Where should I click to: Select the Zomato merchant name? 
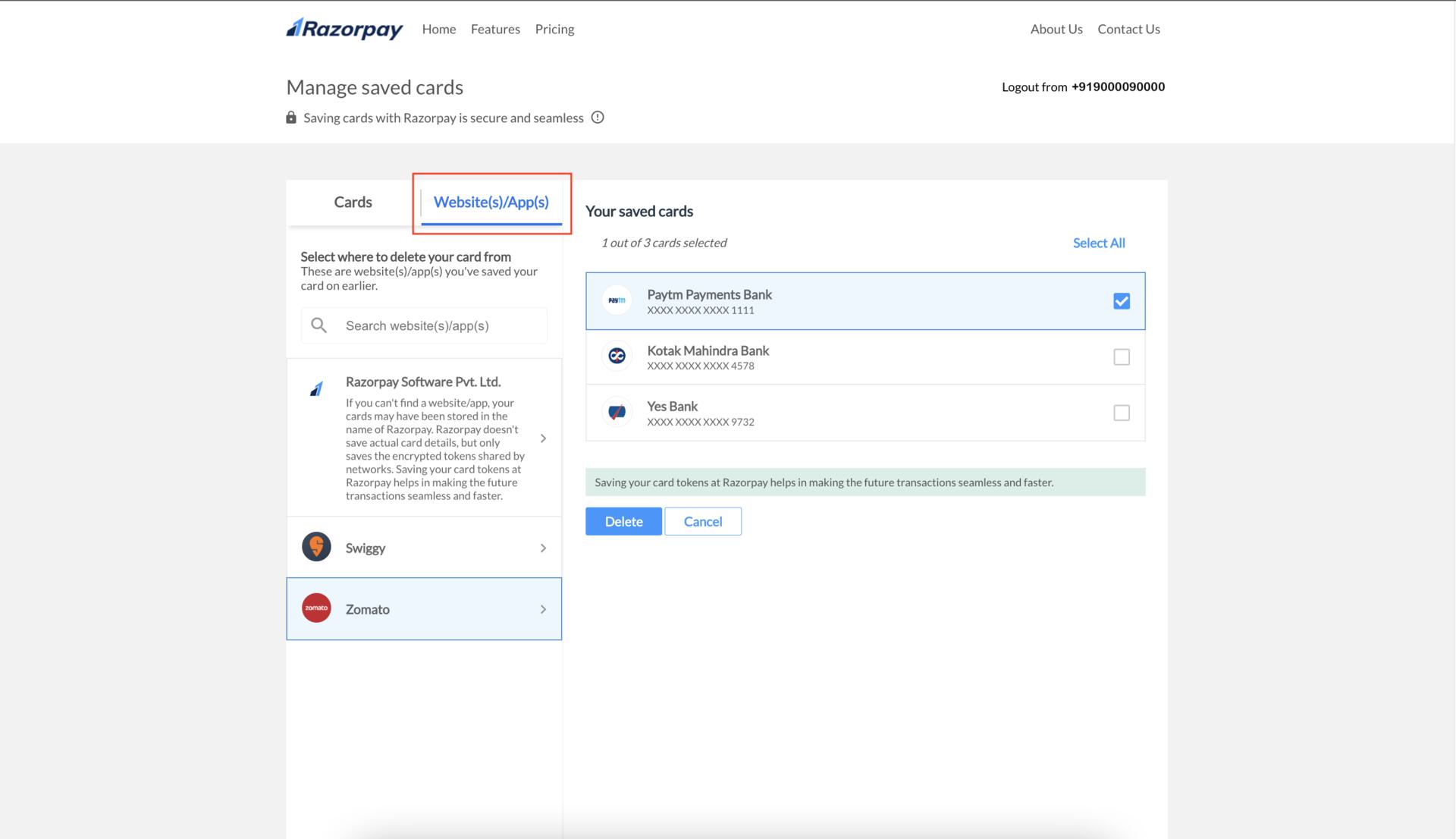(368, 609)
